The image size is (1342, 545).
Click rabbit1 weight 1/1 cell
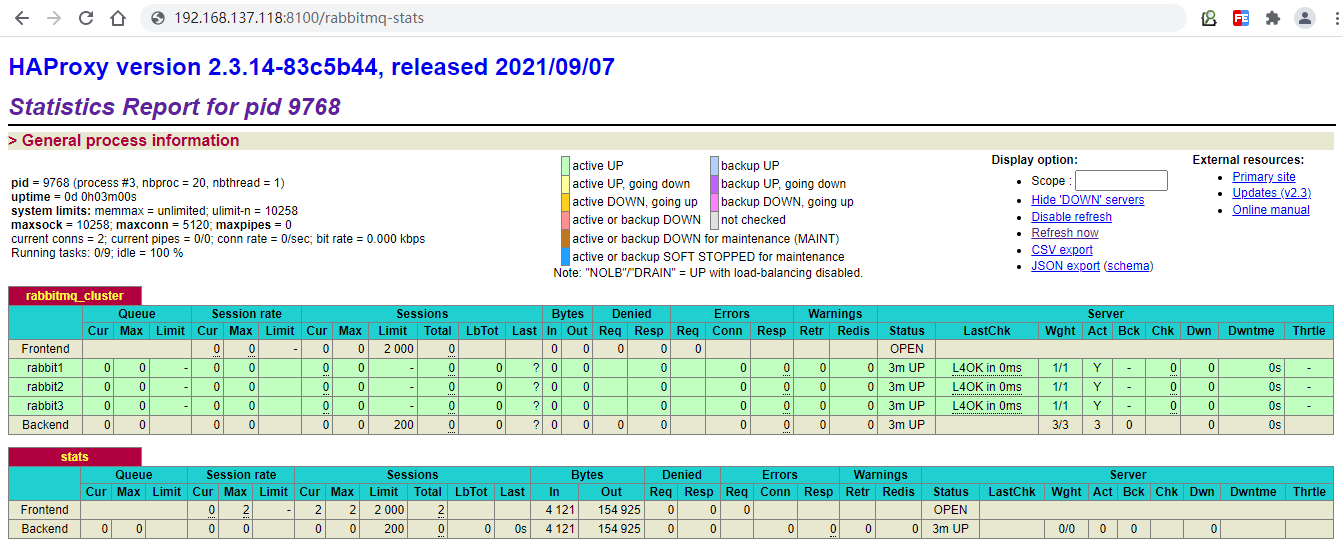[1060, 368]
